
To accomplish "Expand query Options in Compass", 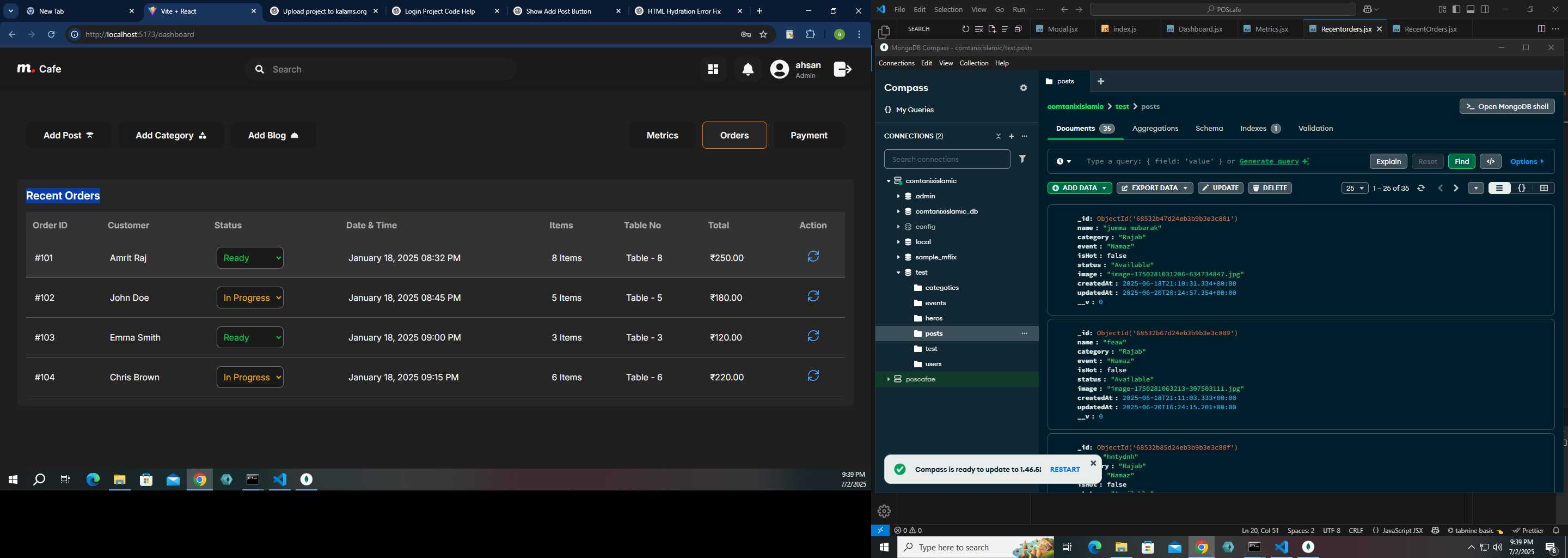I will click(x=1527, y=161).
